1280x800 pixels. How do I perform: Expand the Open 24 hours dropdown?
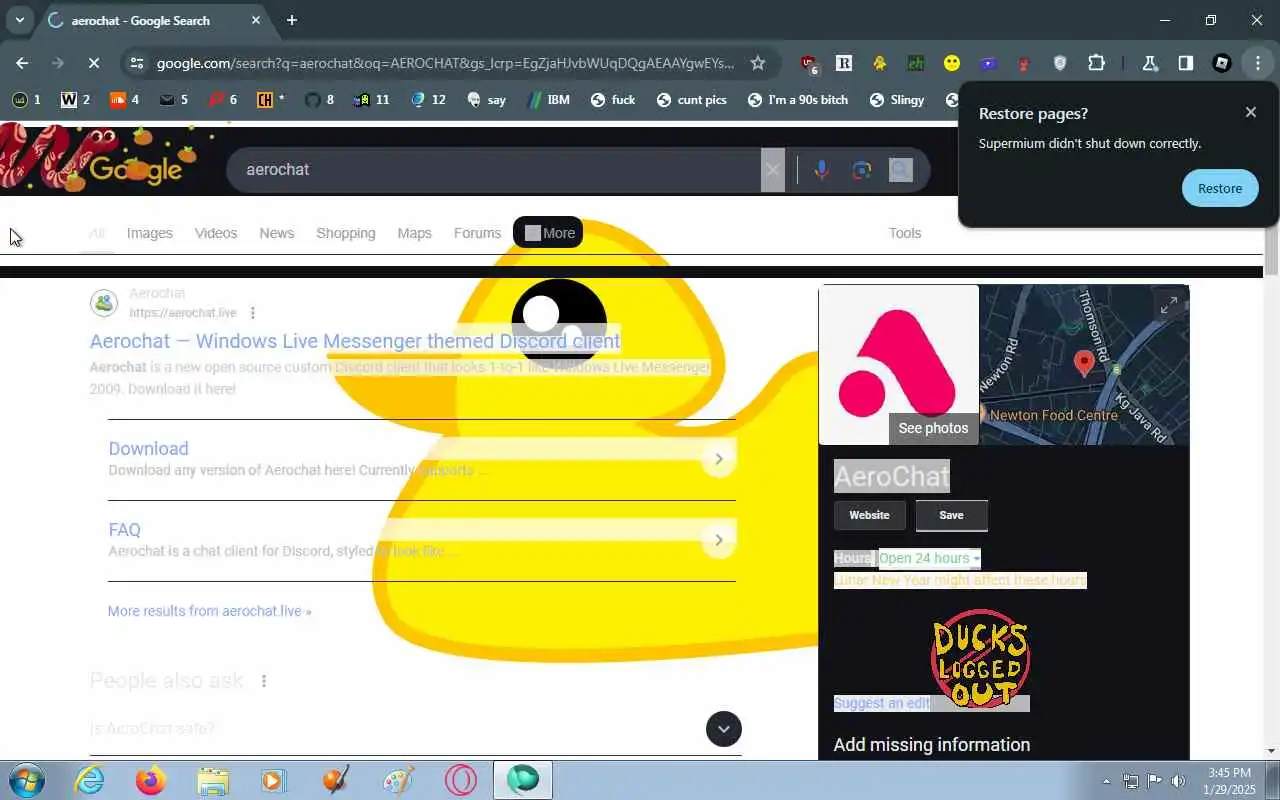point(929,558)
